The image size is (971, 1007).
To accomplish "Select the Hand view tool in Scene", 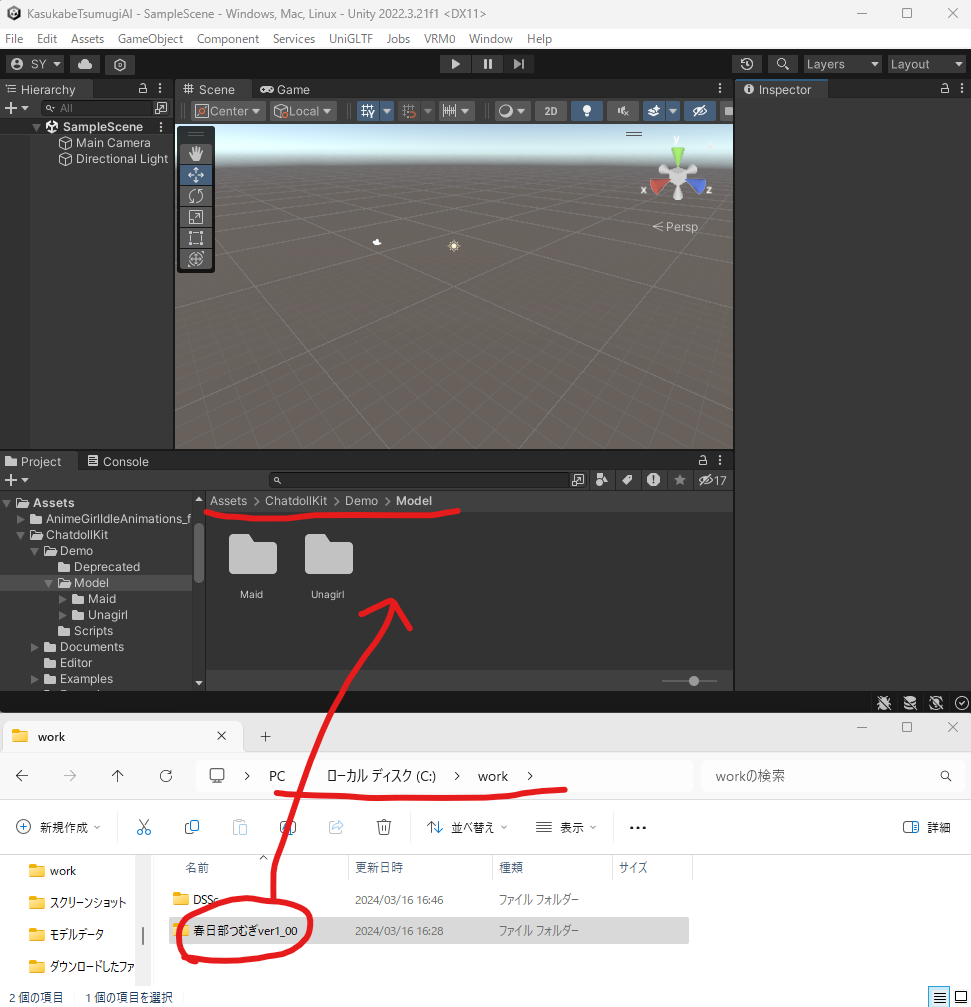I will click(x=196, y=153).
